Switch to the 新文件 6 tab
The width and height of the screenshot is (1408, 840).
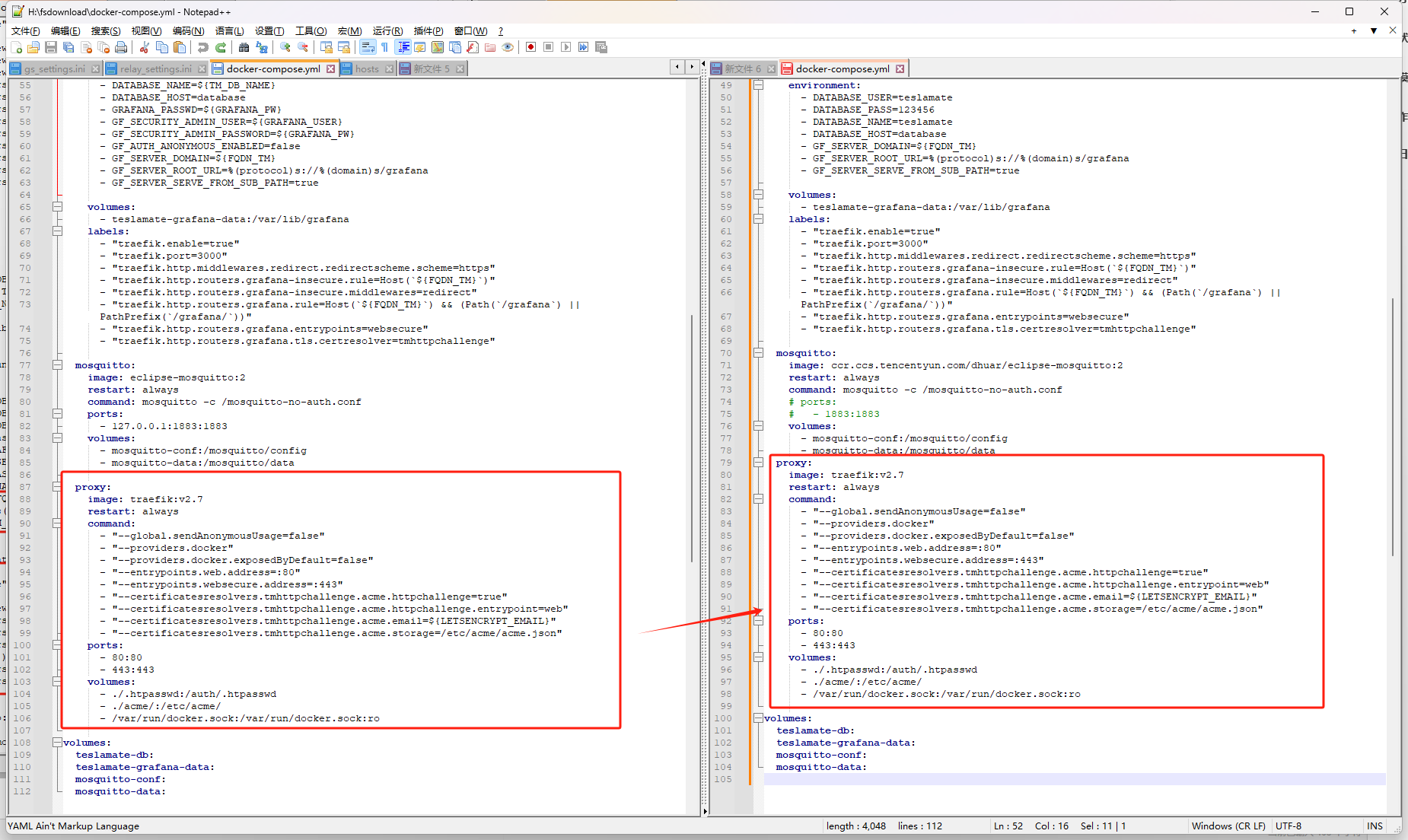(x=743, y=68)
